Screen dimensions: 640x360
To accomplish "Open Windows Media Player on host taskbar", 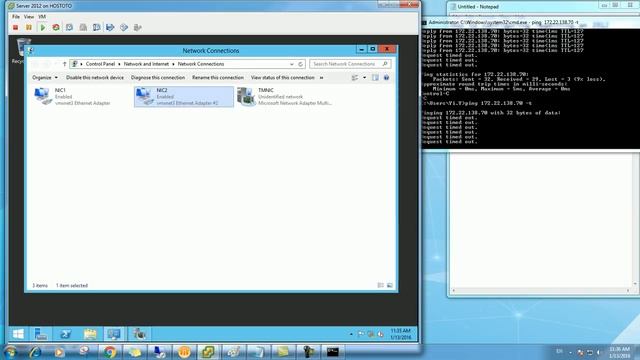I will (59, 352).
